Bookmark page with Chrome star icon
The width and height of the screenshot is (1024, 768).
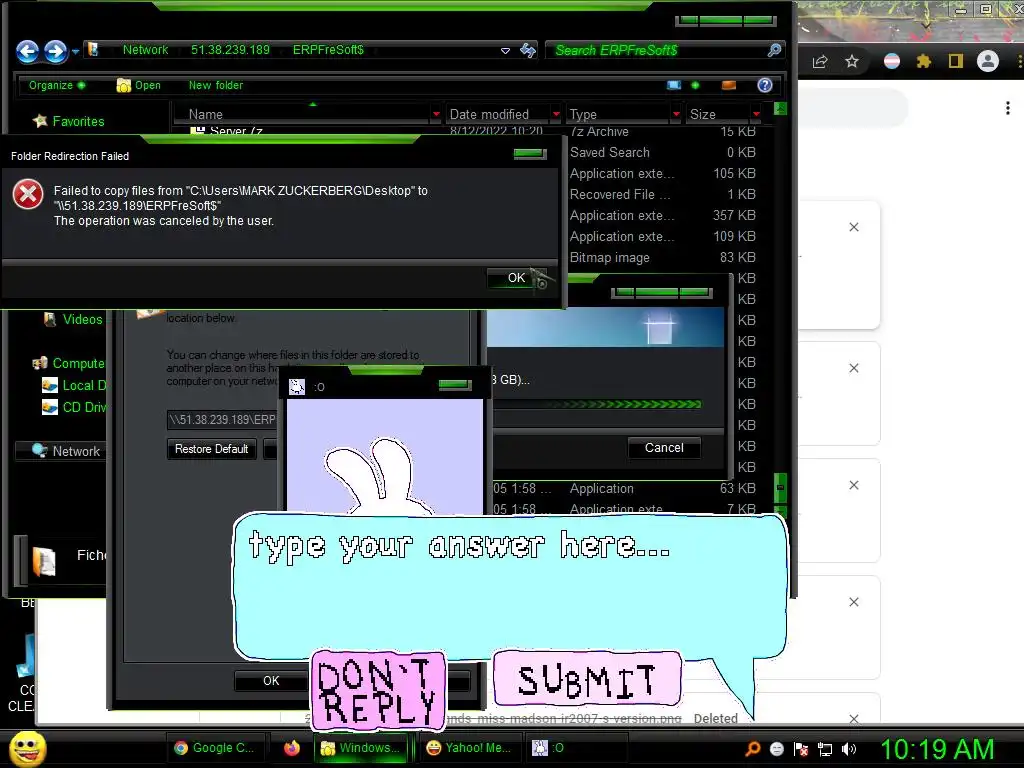852,61
